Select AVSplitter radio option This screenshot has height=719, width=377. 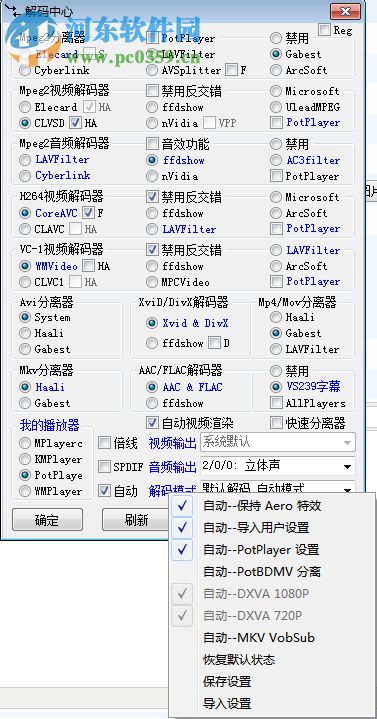pos(152,70)
